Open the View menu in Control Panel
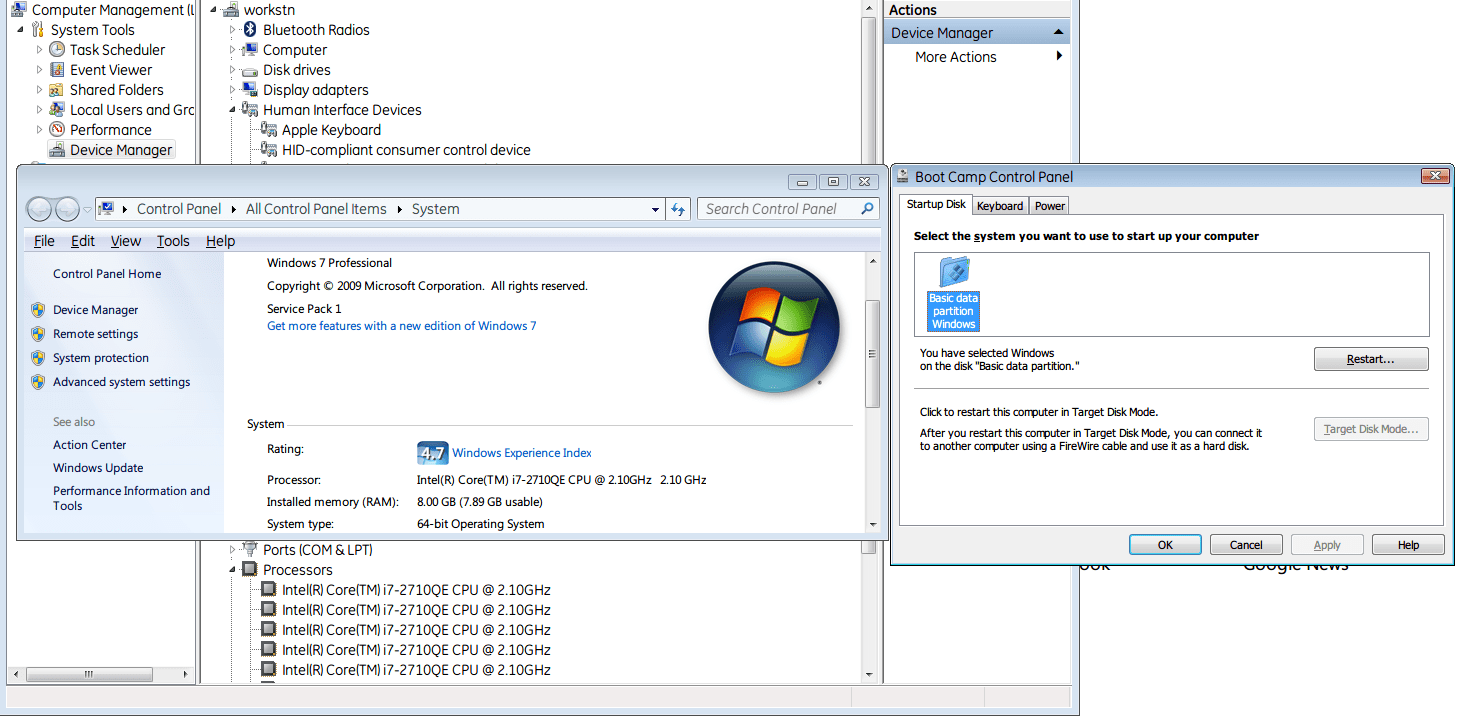 pos(126,241)
